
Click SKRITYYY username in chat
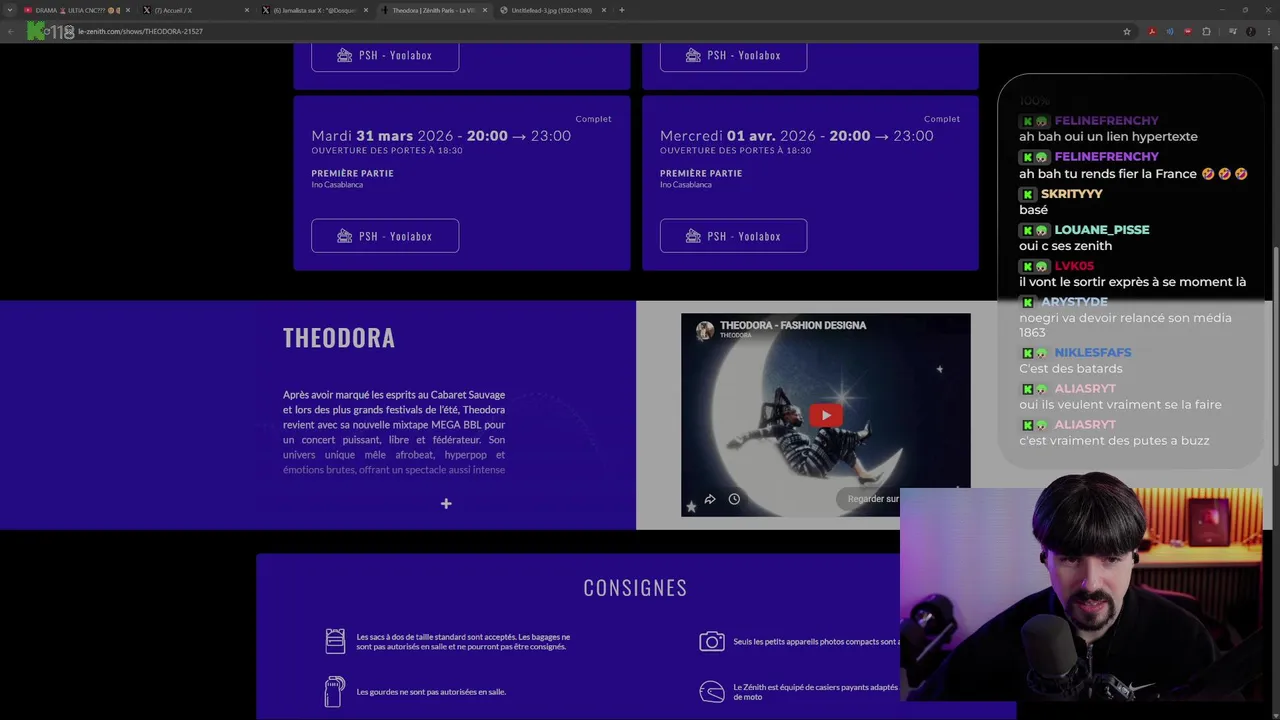(x=1071, y=194)
